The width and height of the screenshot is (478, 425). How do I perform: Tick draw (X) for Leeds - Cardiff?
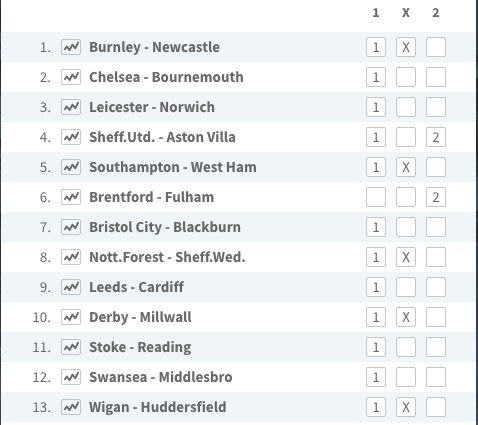pos(406,287)
